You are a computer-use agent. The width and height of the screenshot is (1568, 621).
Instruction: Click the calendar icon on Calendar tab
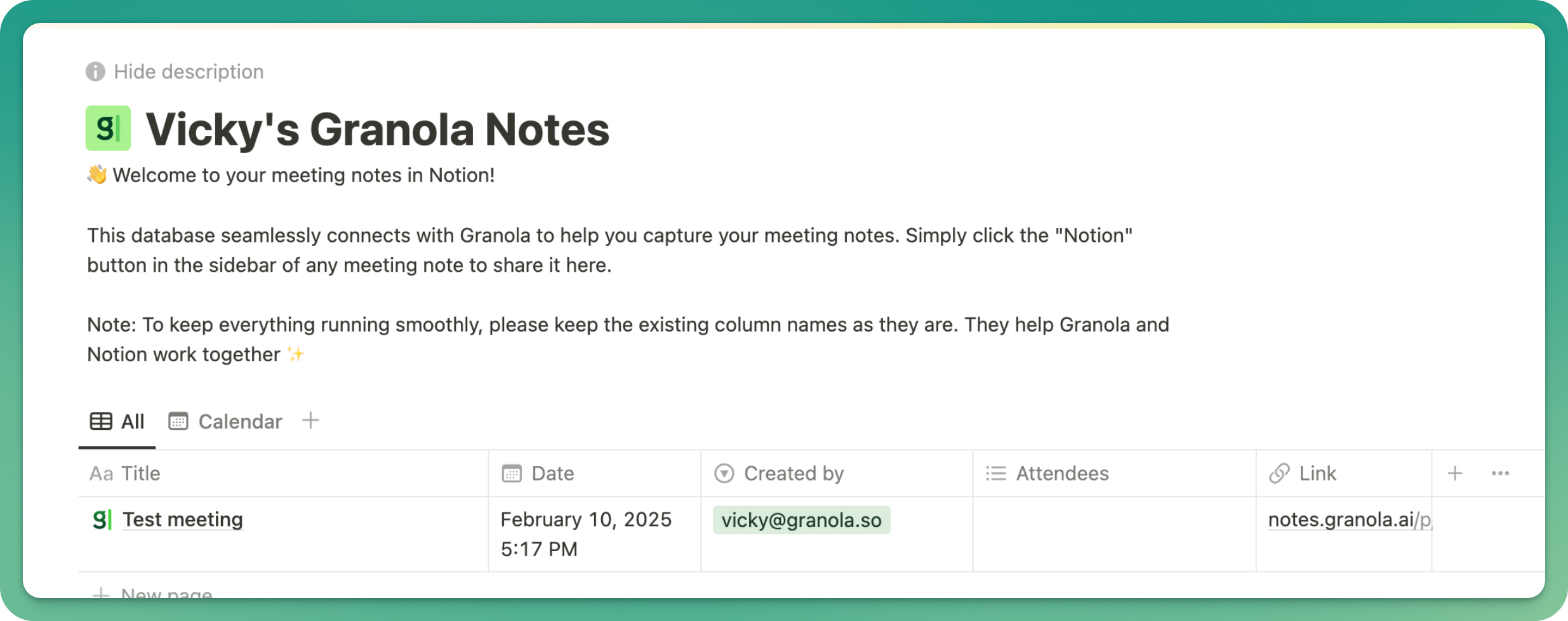coord(178,422)
